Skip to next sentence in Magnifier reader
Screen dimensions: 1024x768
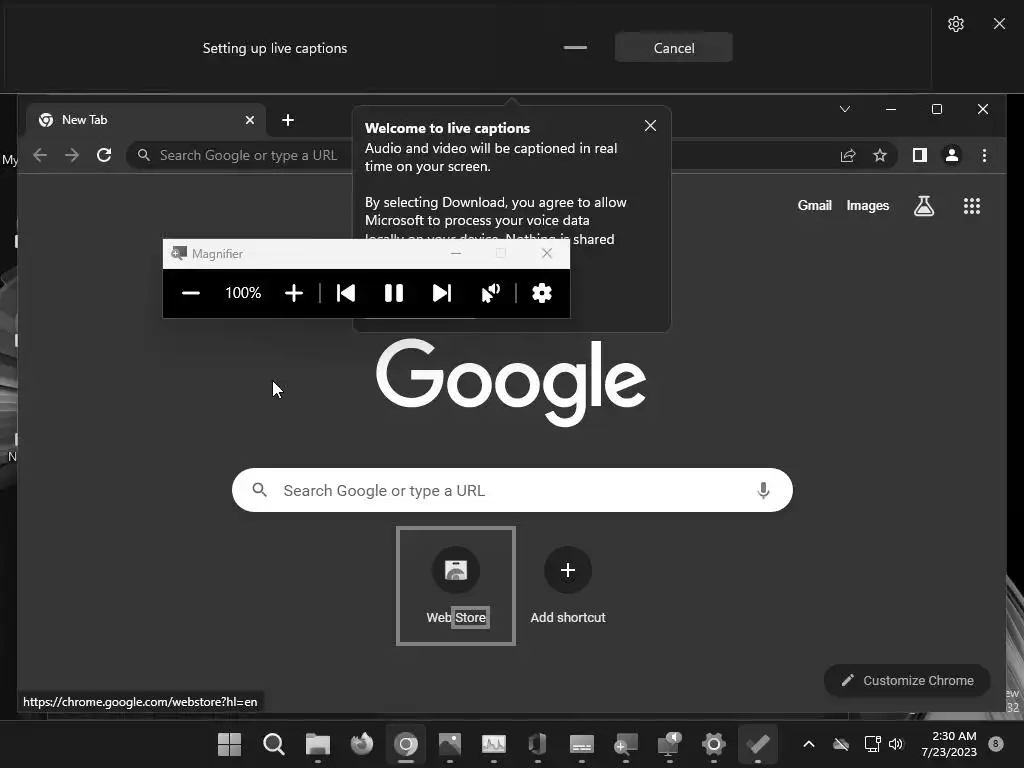click(442, 293)
